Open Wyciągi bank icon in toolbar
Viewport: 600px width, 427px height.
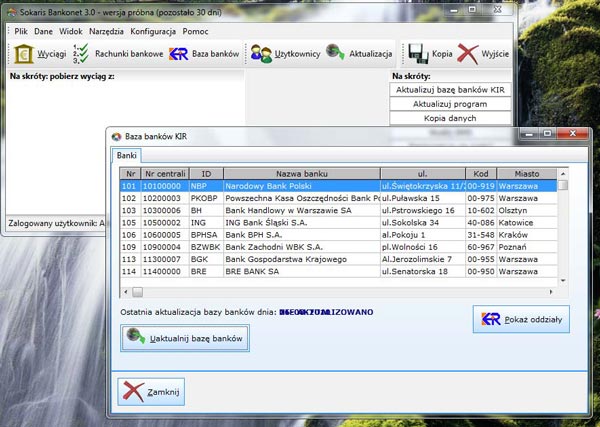[x=24, y=54]
